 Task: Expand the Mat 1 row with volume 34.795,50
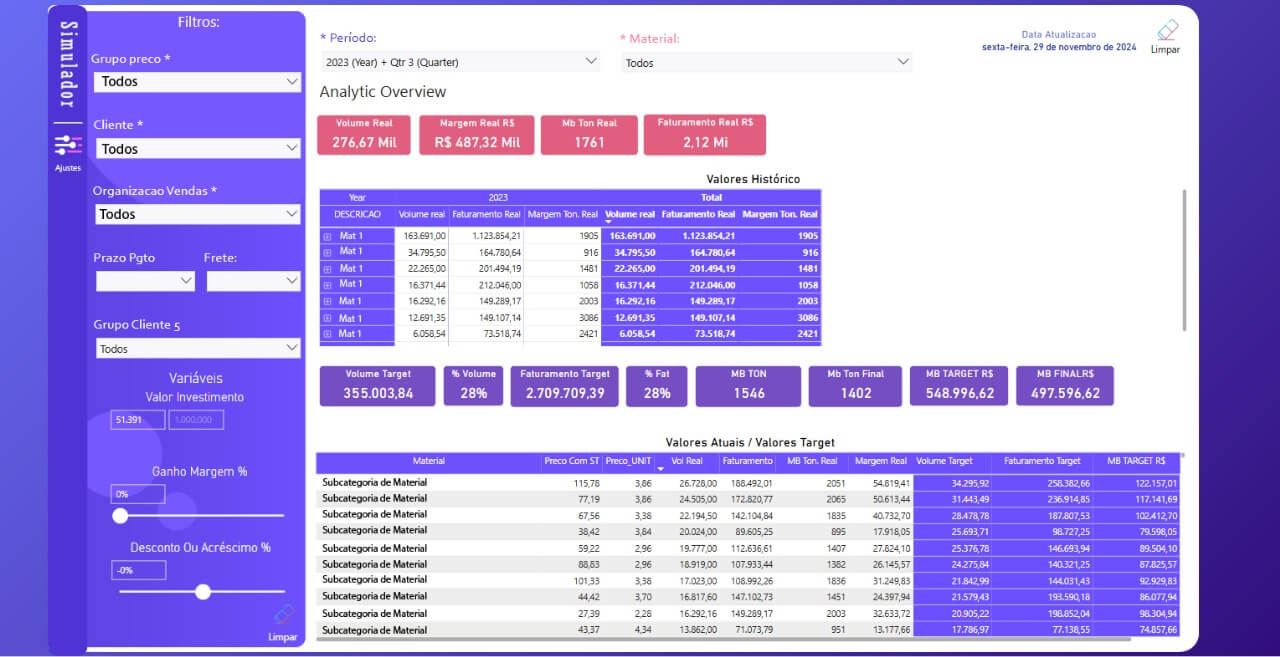pos(327,252)
